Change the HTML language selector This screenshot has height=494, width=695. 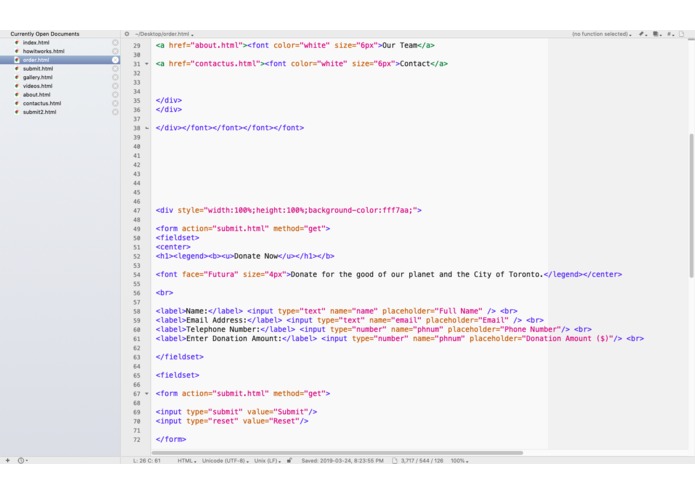point(187,461)
